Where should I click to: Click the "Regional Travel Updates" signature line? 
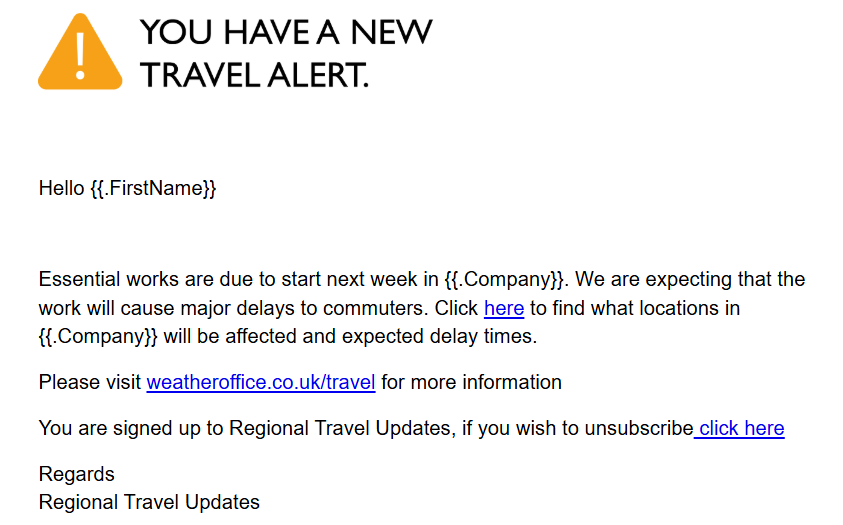click(x=149, y=502)
